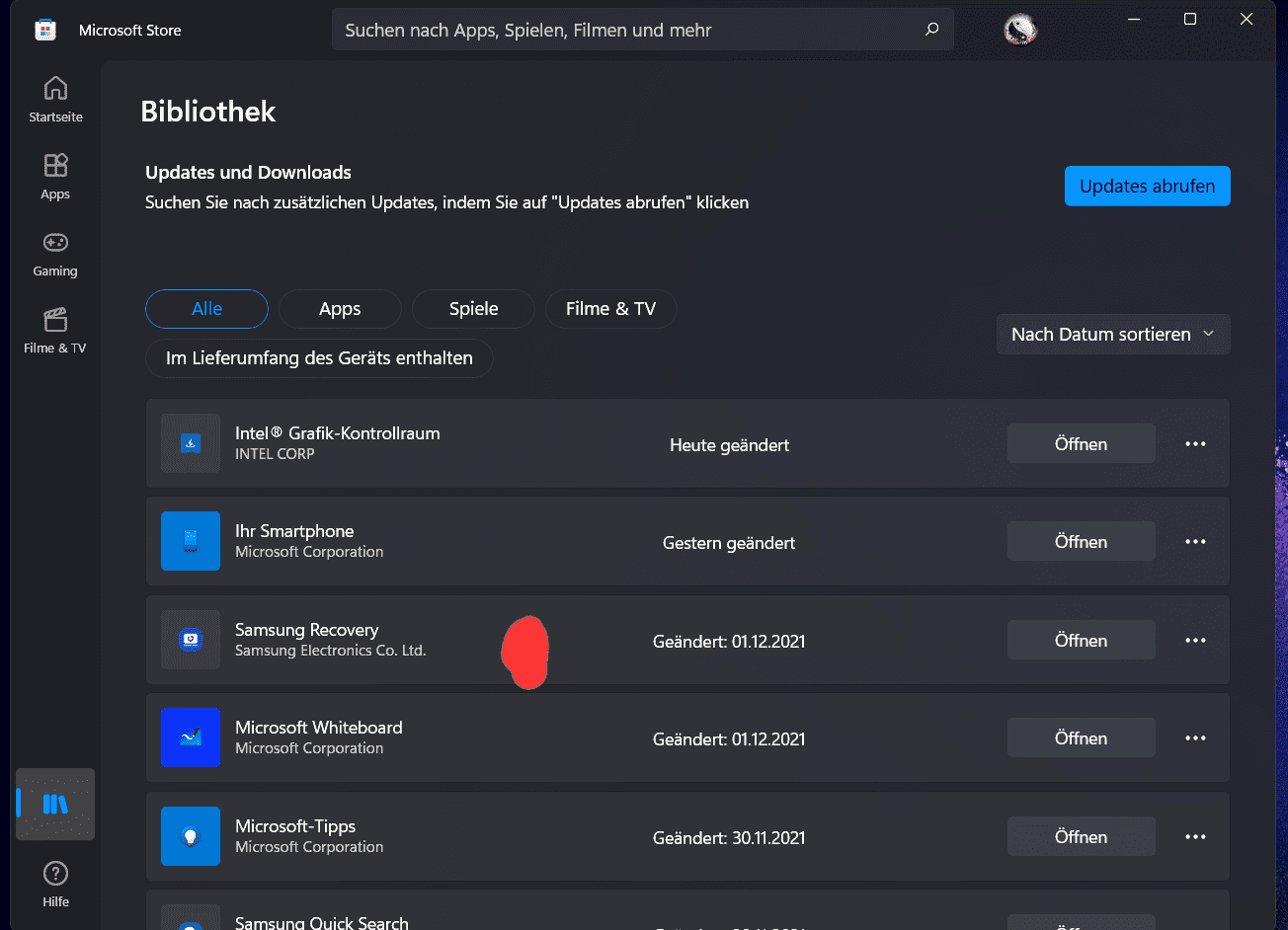This screenshot has height=930, width=1288.
Task: Open more options for Samsung Recovery
Action: click(1195, 641)
